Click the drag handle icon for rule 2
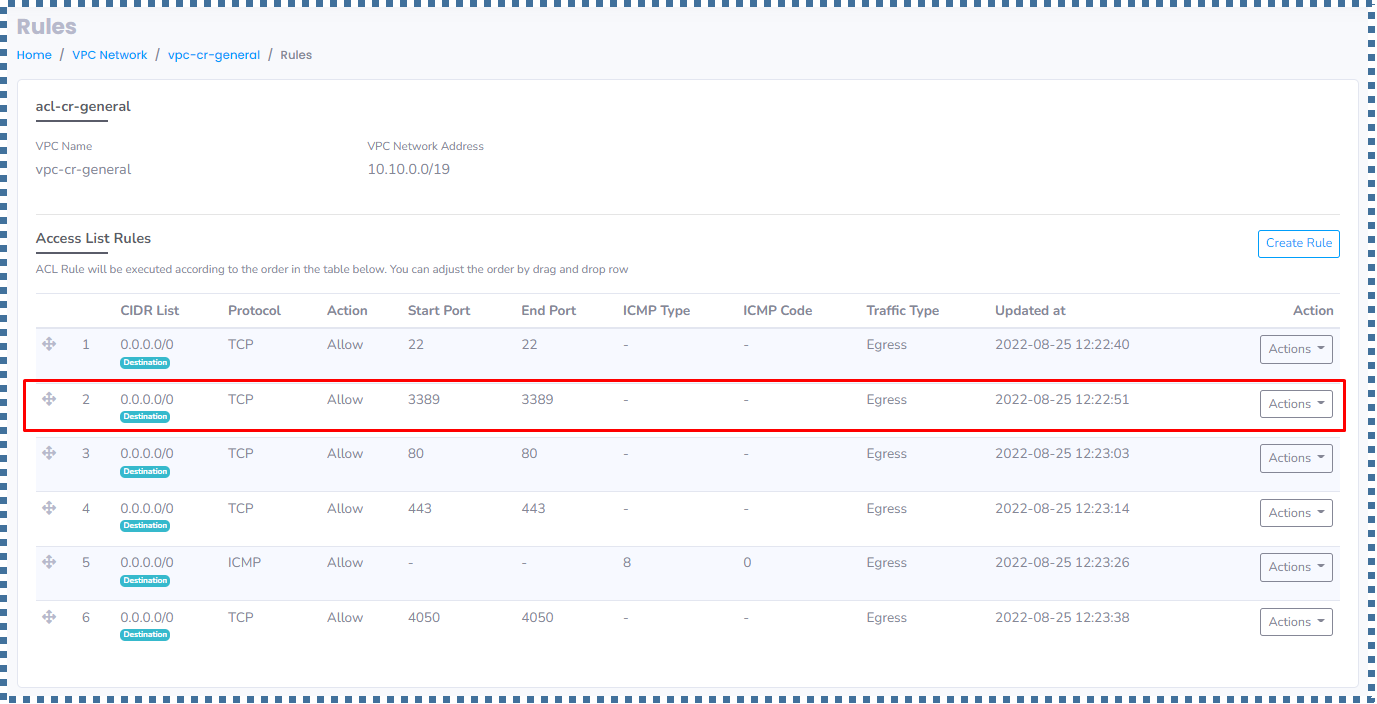1377x704 pixels. tap(49, 399)
